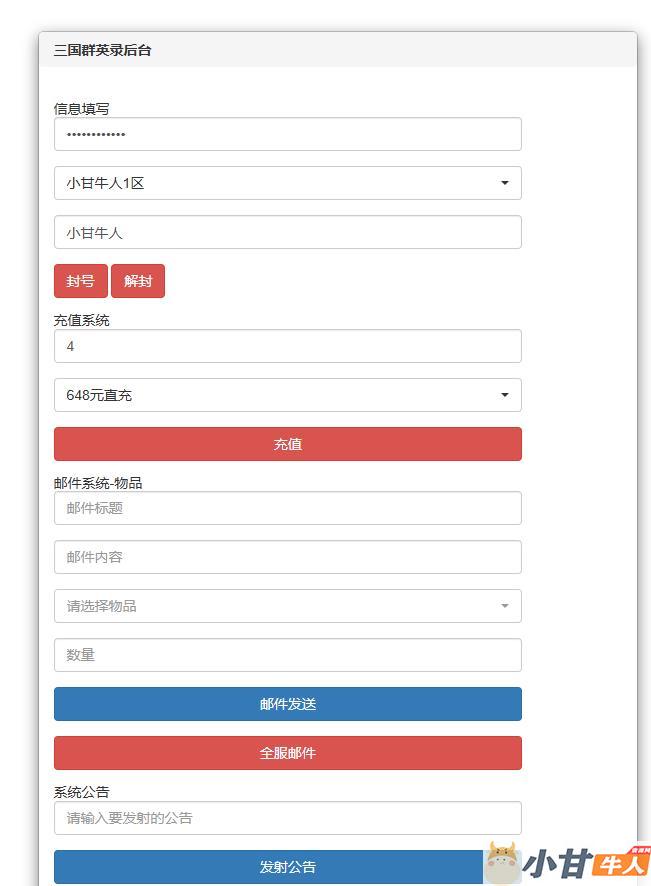Focus the 邮件标题 input field

[287, 508]
